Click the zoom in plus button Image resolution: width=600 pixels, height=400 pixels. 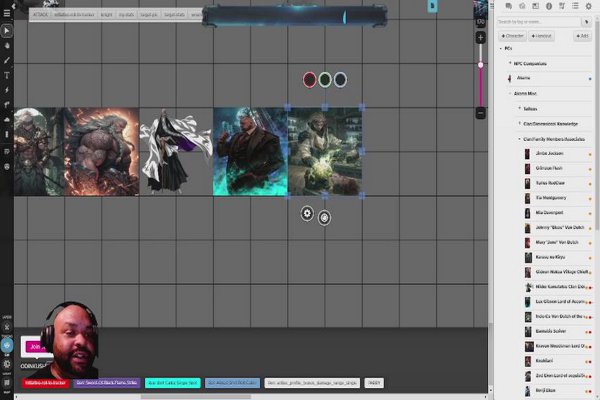(481, 38)
